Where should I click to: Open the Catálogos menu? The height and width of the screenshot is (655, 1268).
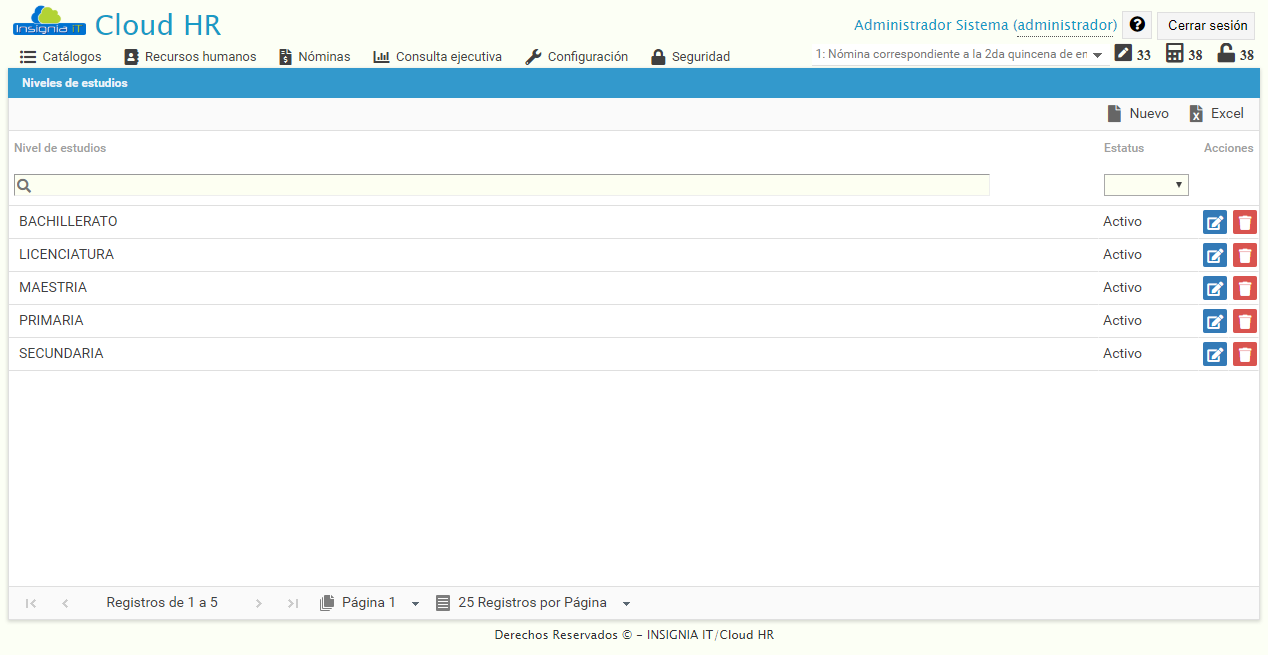[x=60, y=57]
